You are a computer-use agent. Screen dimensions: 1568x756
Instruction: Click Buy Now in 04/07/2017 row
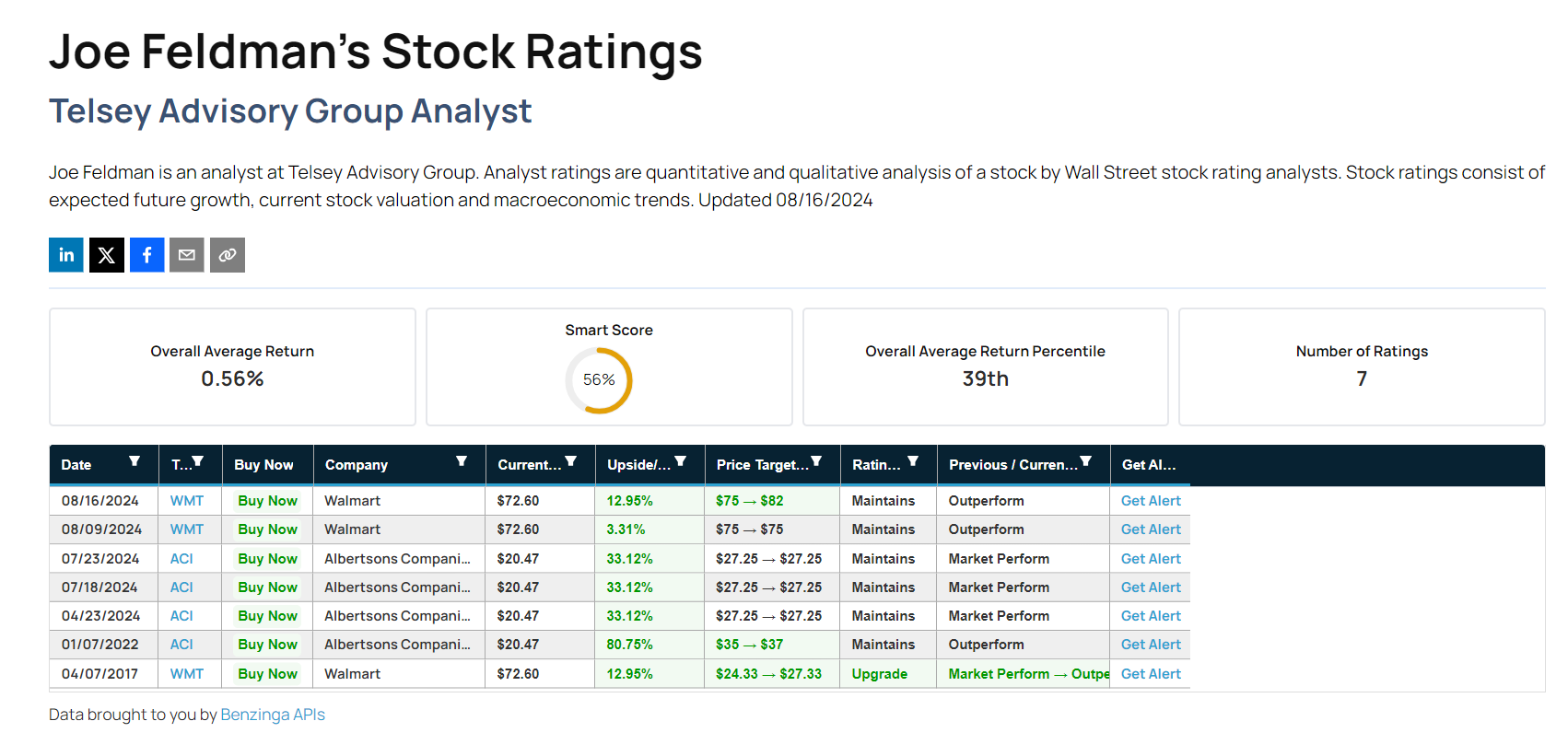pyautogui.click(x=267, y=674)
